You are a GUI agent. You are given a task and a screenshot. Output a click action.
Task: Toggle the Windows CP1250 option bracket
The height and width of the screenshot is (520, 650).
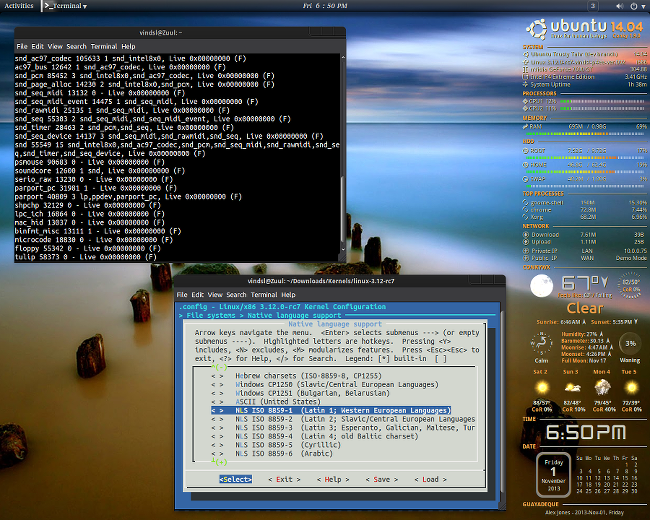click(217, 384)
